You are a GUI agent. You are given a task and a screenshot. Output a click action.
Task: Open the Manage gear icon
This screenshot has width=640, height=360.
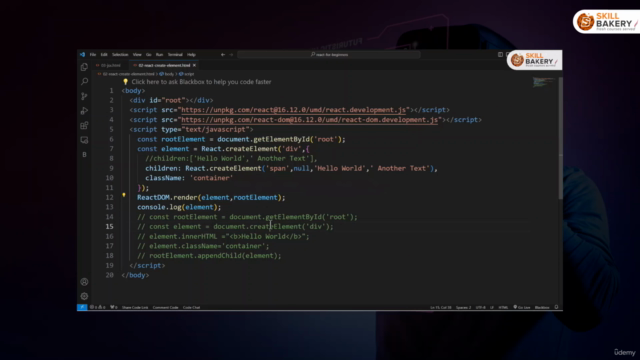[x=84, y=296]
